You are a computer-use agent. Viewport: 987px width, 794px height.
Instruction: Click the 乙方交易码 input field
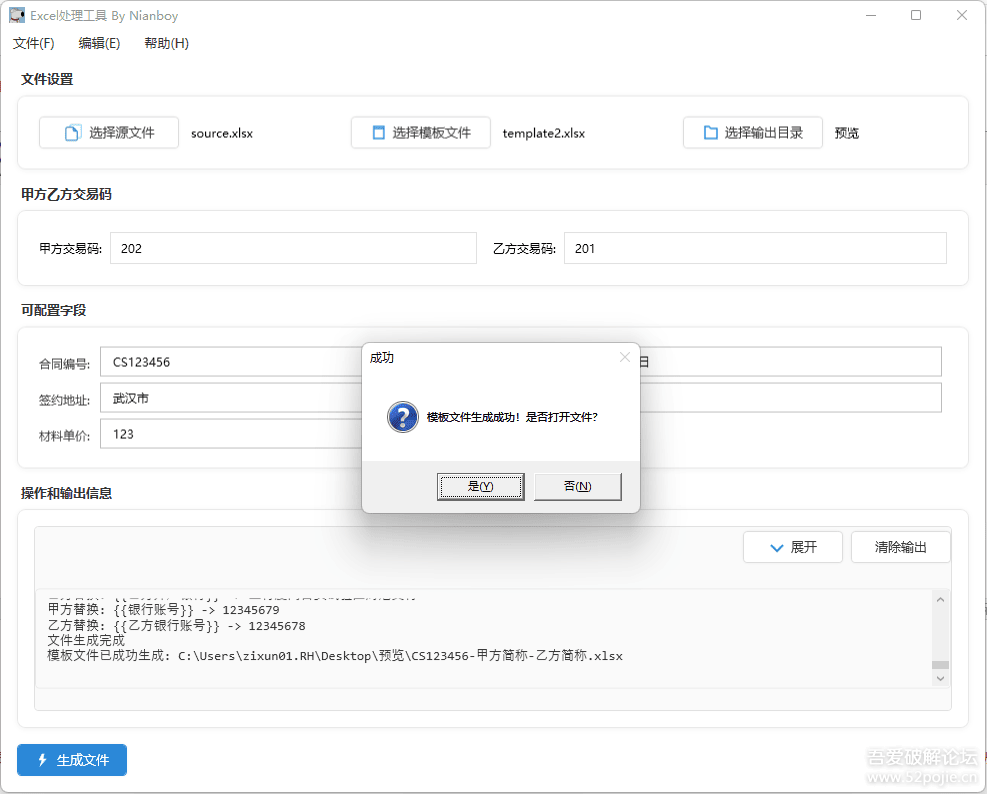754,249
